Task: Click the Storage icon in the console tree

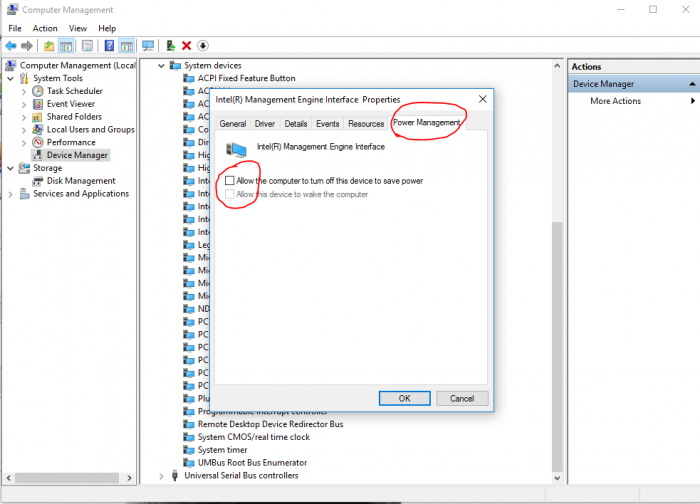Action: pyautogui.click(x=24, y=168)
